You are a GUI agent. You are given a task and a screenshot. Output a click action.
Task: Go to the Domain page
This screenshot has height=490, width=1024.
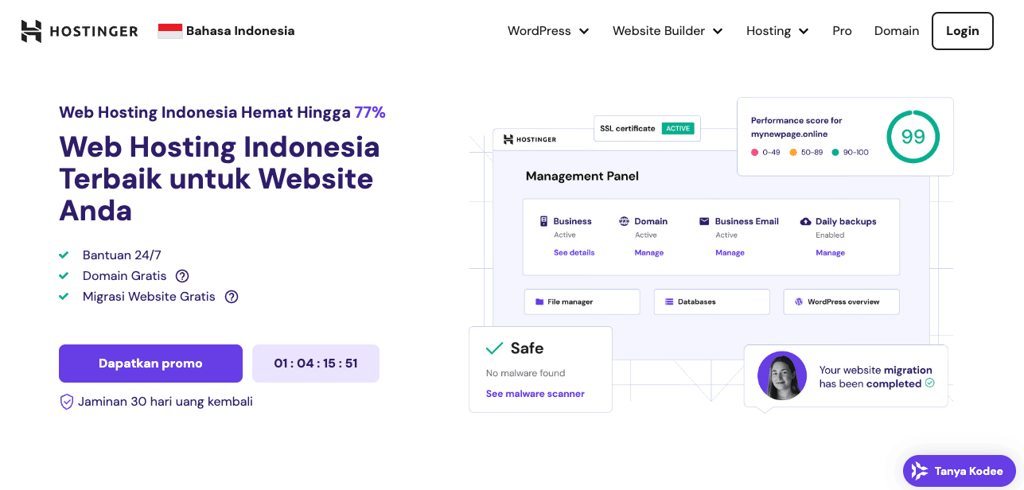897,31
